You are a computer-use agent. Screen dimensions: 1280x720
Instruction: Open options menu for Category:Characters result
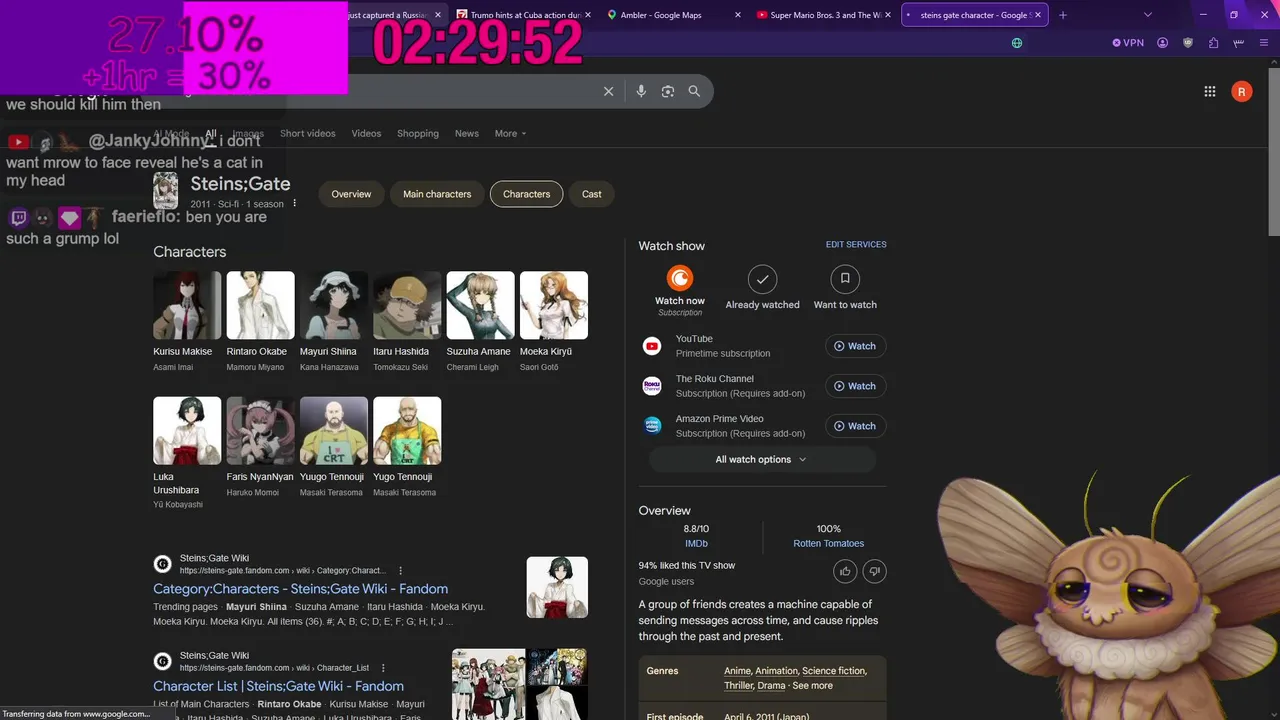click(401, 571)
